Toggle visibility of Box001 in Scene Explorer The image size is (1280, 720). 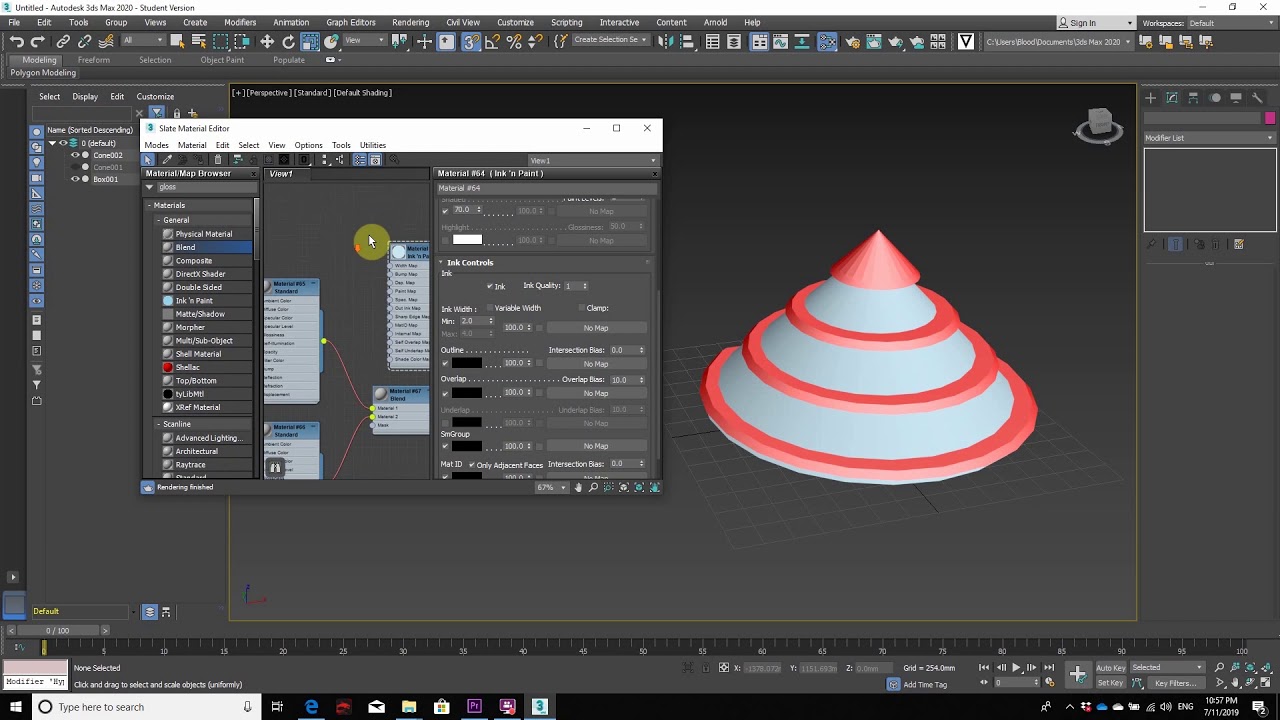click(74, 179)
